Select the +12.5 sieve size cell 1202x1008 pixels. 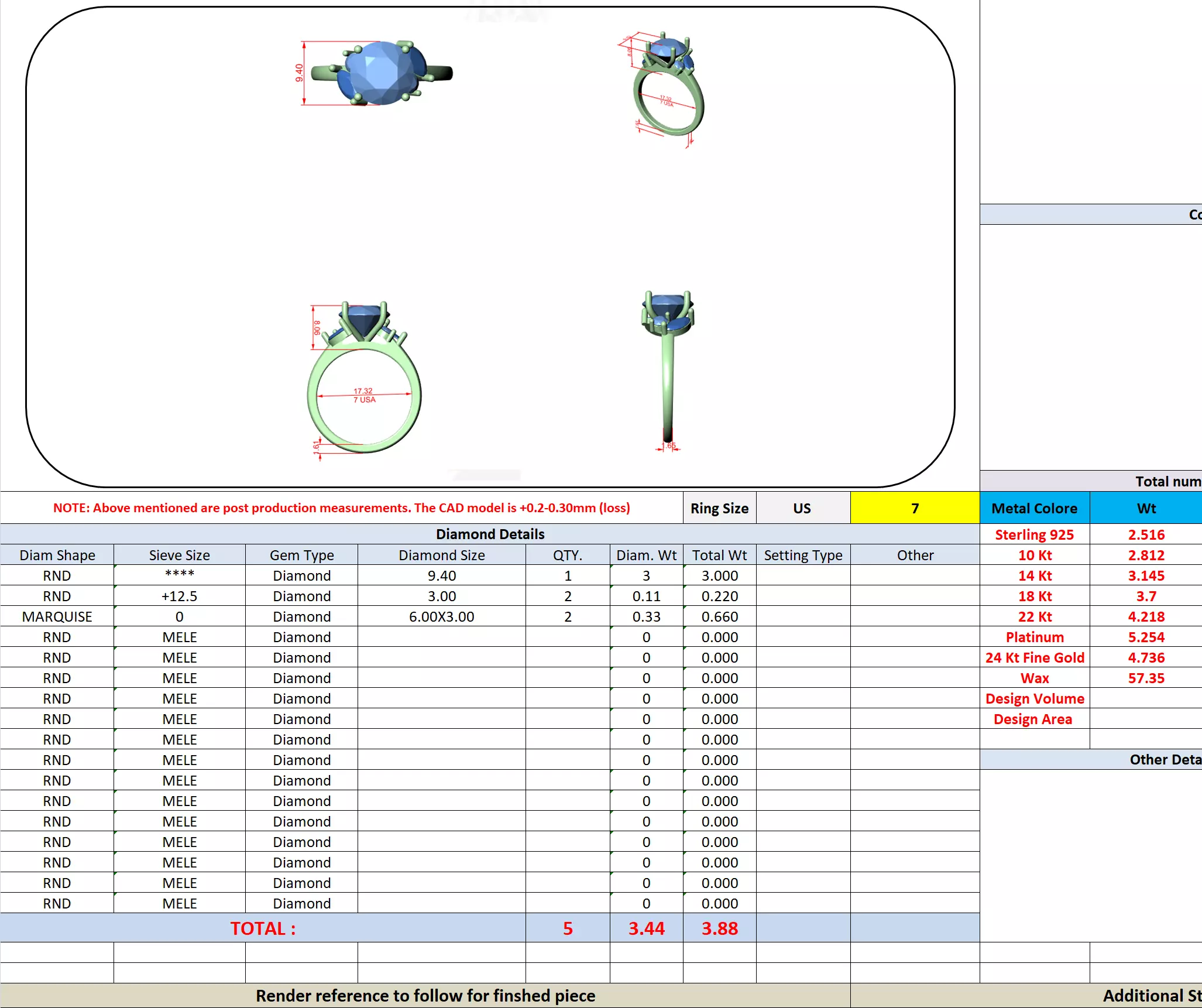(179, 596)
